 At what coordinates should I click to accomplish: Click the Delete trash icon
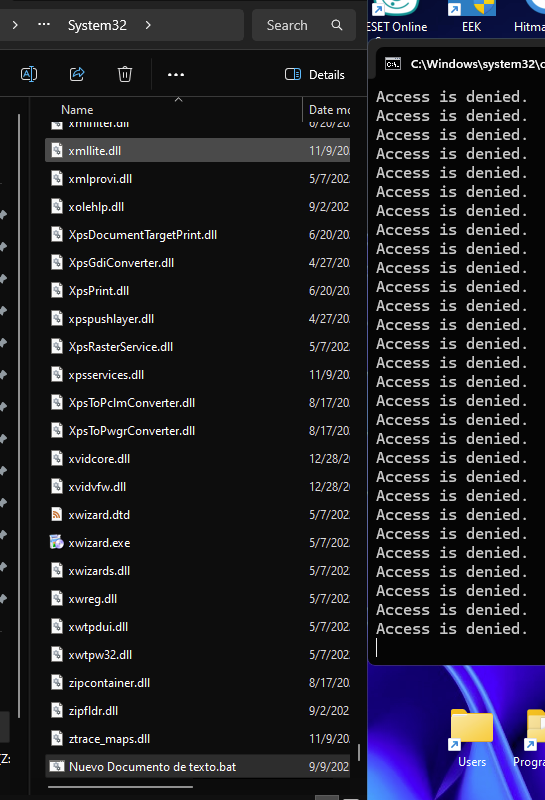pyautogui.click(x=125, y=74)
